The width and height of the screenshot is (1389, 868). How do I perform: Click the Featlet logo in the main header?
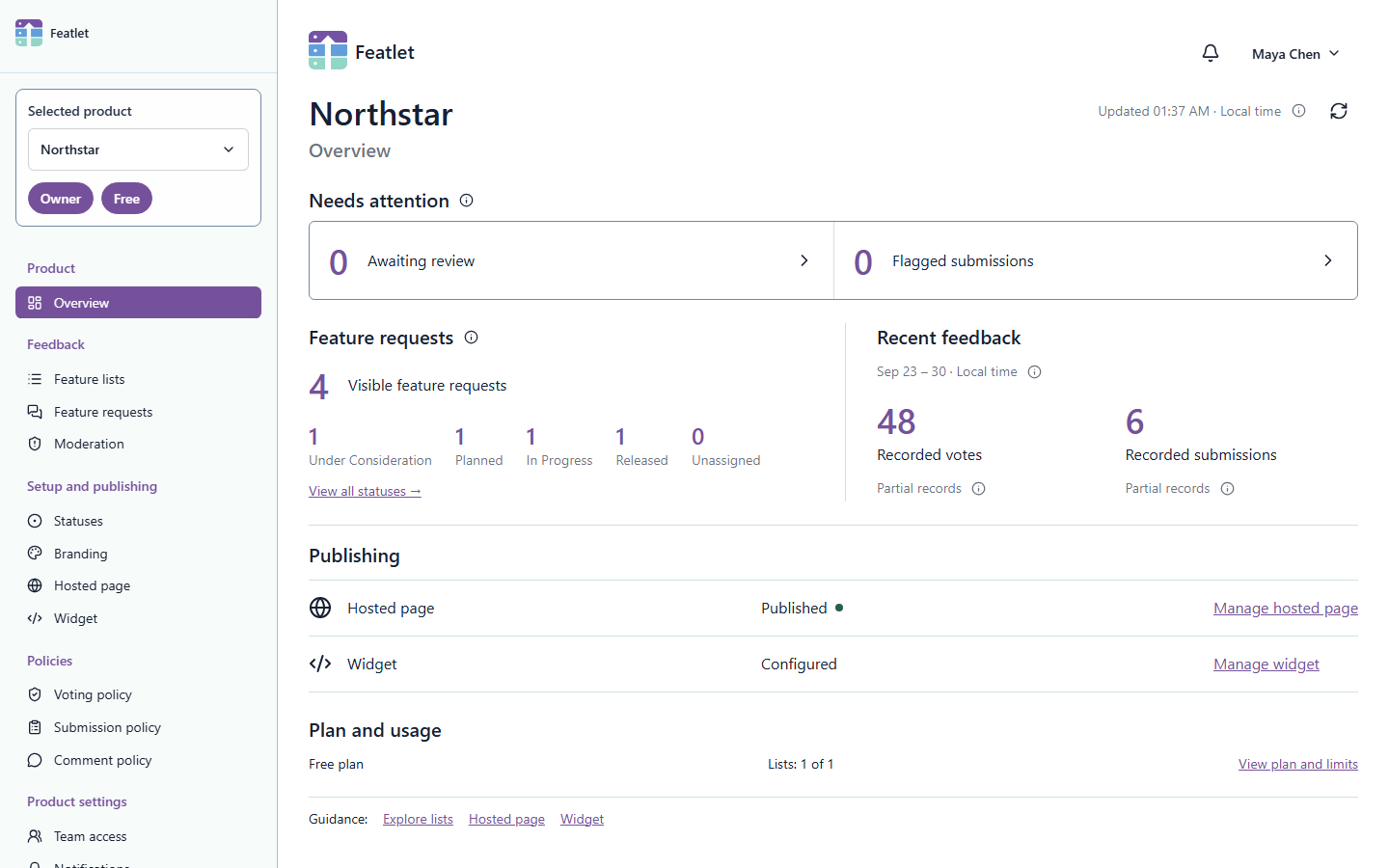[x=328, y=50]
